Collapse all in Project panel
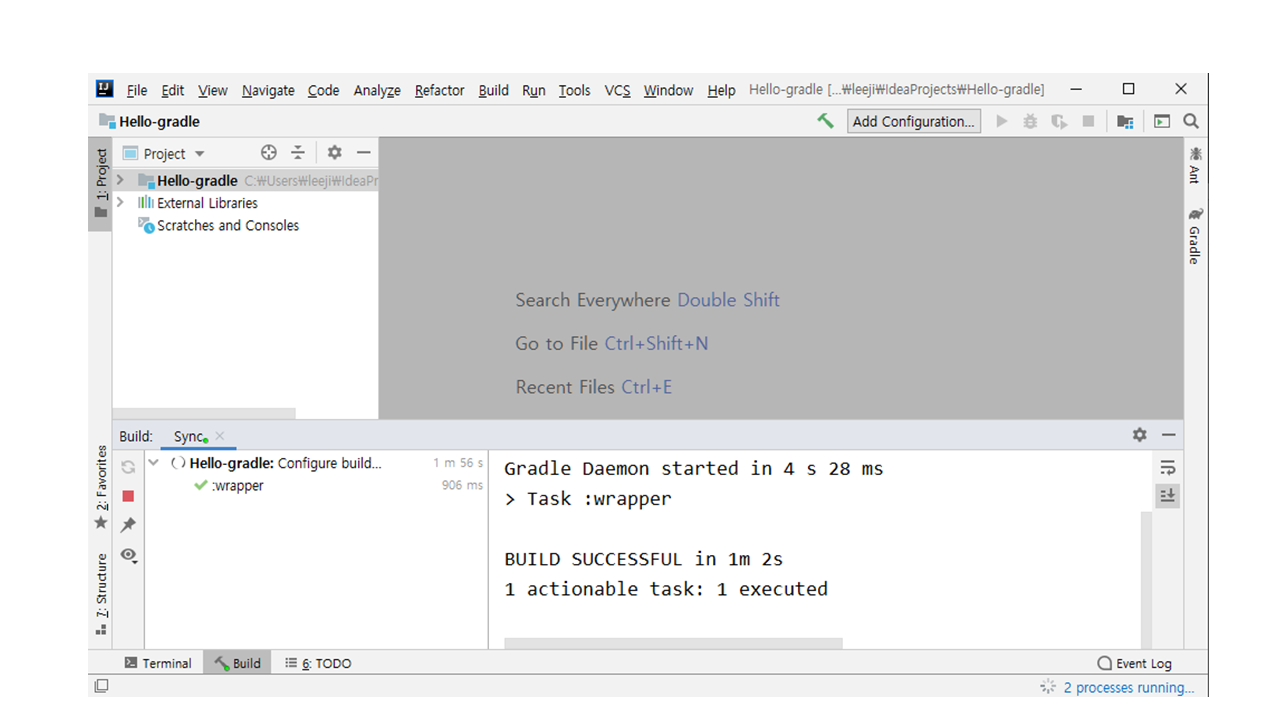Image resolution: width=1280 pixels, height=720 pixels. click(298, 153)
